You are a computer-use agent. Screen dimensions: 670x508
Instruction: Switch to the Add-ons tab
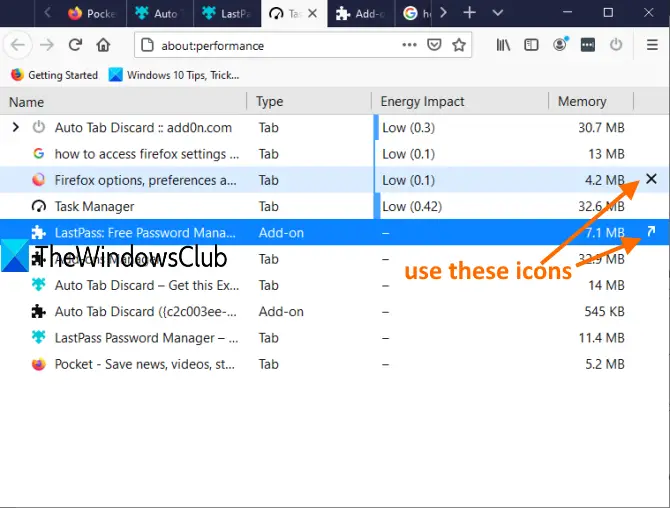point(360,14)
